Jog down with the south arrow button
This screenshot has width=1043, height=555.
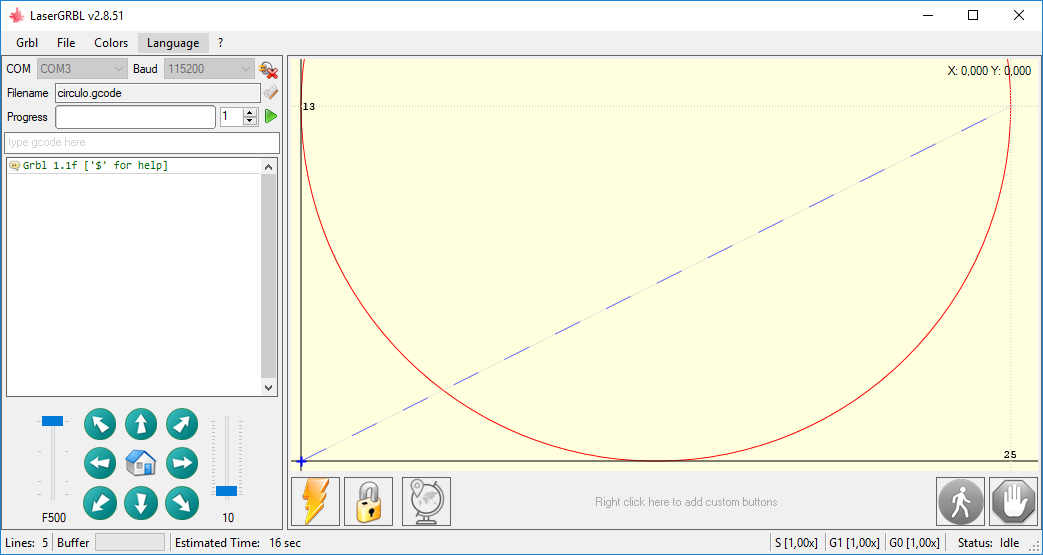[x=141, y=503]
